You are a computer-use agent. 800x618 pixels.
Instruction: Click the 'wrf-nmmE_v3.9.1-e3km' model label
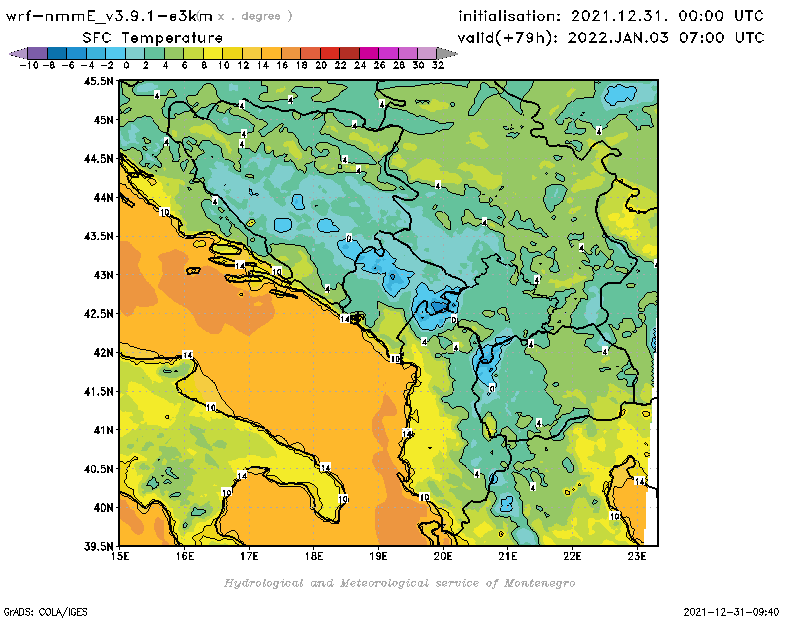[109, 16]
